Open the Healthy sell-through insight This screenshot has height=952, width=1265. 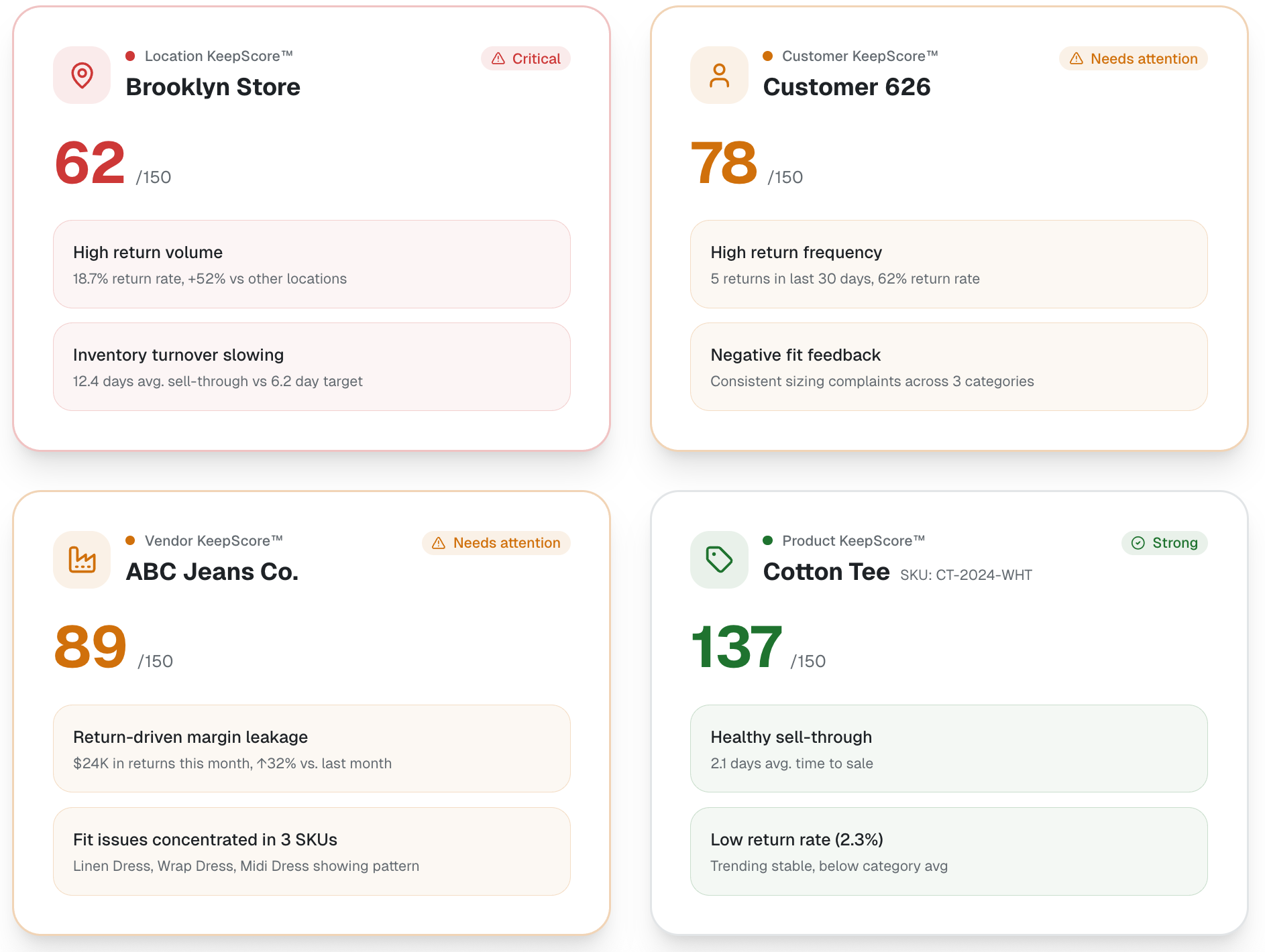[948, 748]
